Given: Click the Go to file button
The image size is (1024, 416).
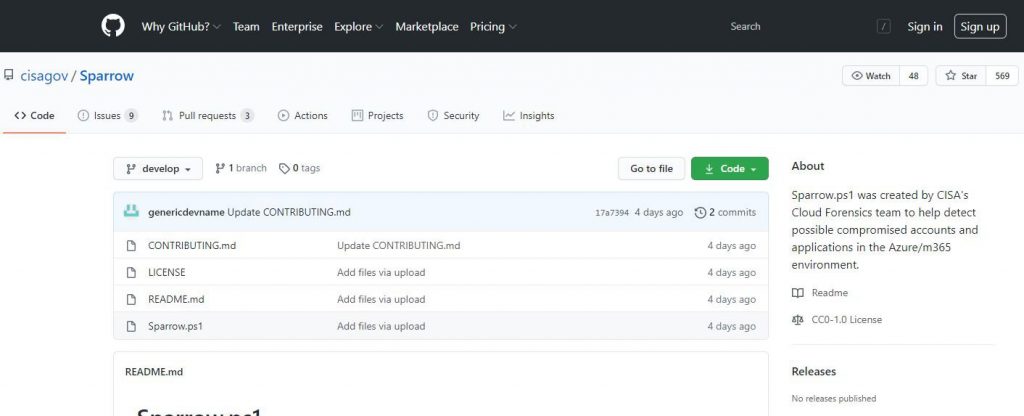Looking at the screenshot, I should click(651, 168).
